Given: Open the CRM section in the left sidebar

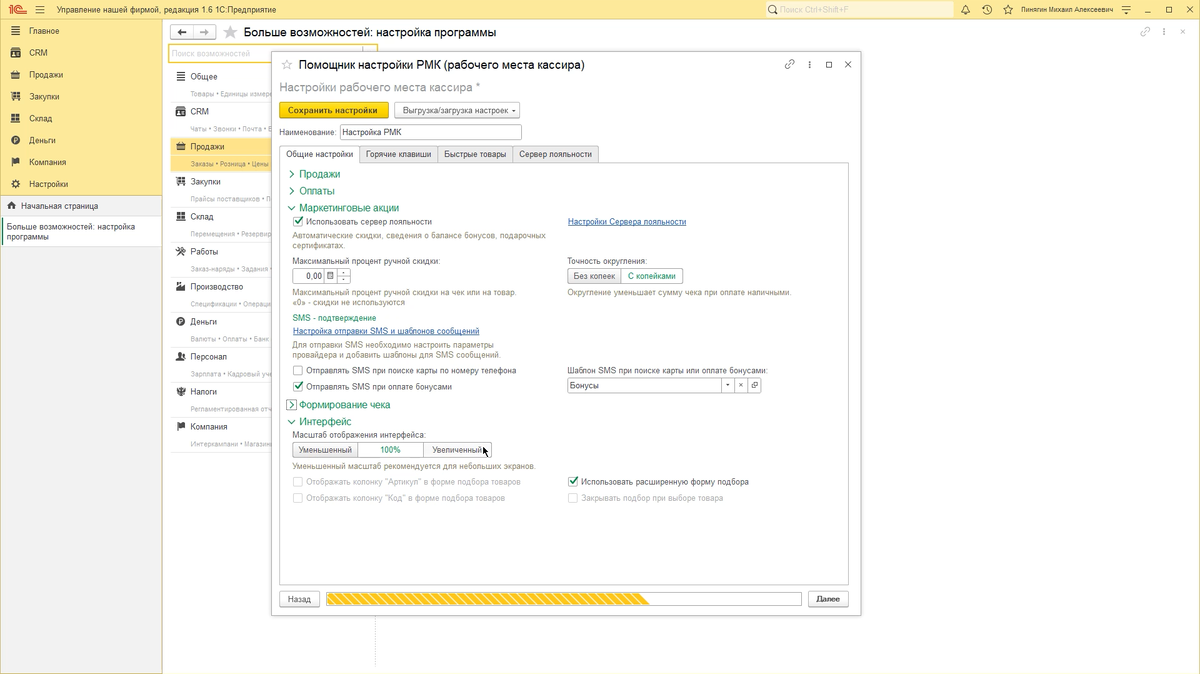Looking at the screenshot, I should [38, 53].
